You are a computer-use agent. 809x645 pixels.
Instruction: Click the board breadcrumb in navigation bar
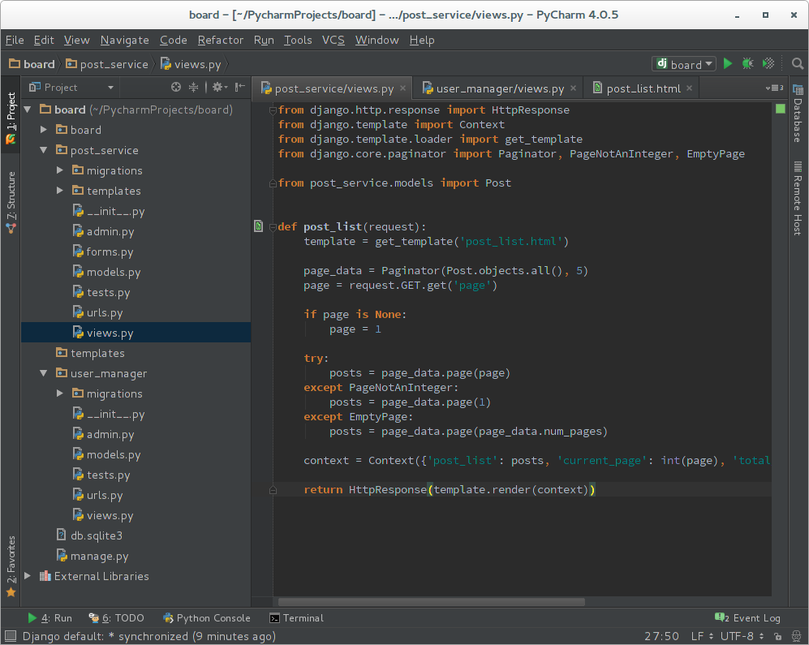click(x=32, y=64)
